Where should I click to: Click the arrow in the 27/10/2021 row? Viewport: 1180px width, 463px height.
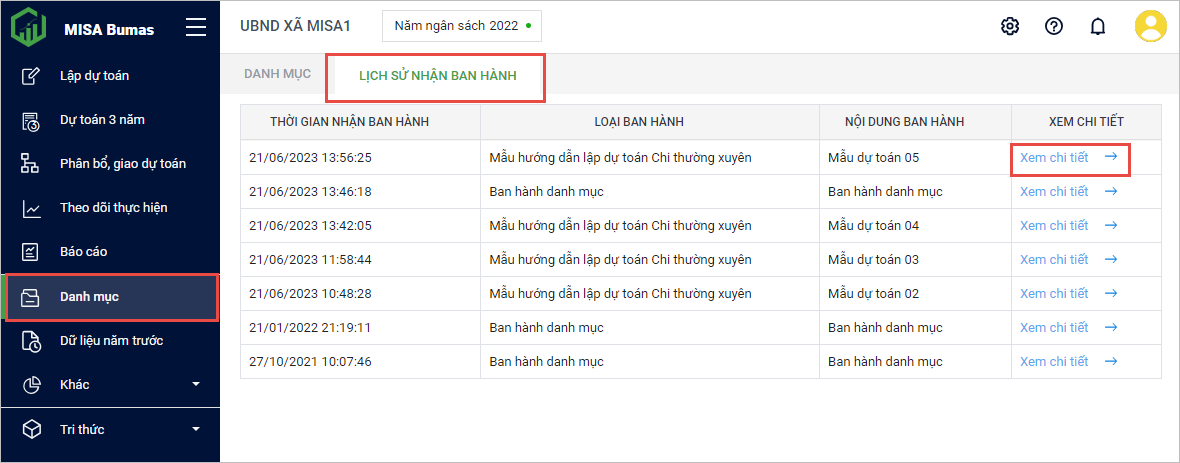coord(1110,361)
